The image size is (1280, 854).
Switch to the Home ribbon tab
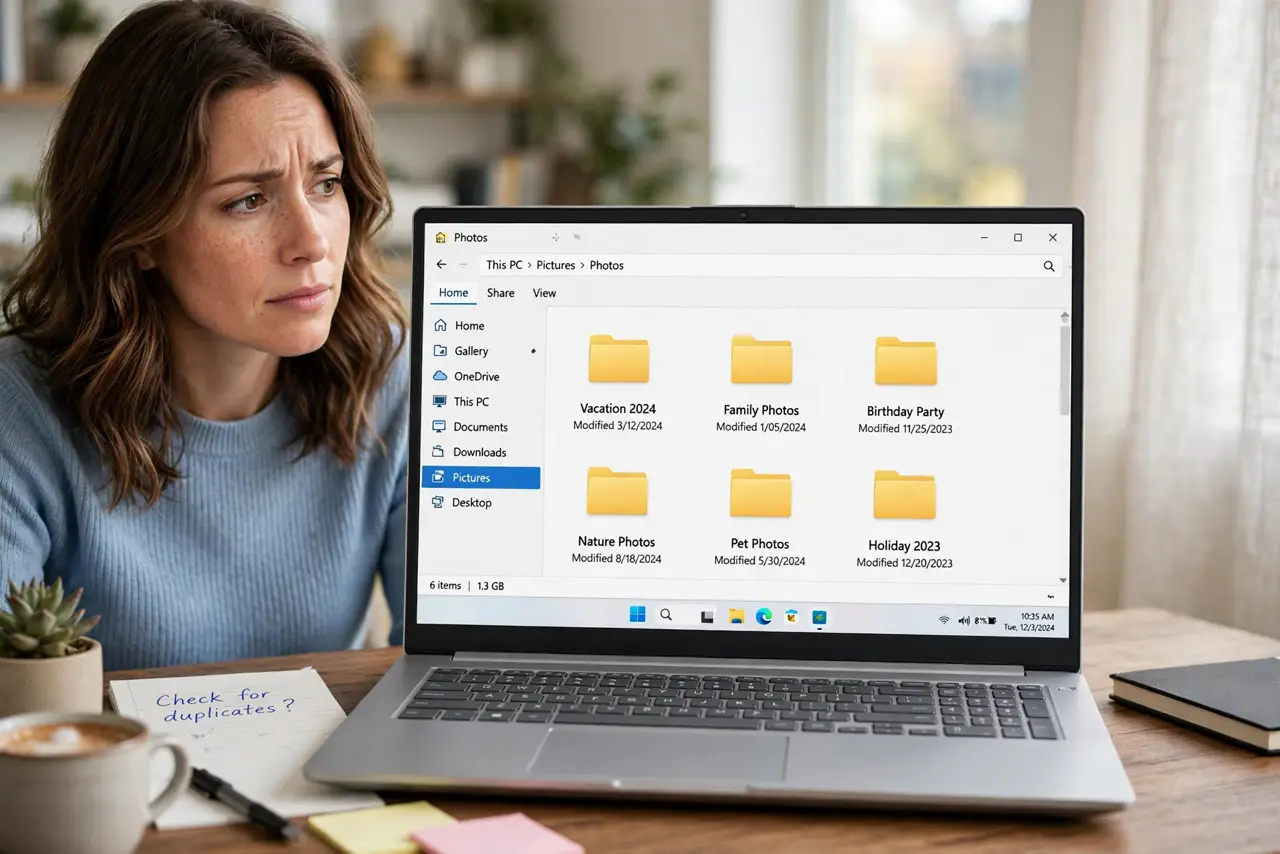[x=453, y=293]
